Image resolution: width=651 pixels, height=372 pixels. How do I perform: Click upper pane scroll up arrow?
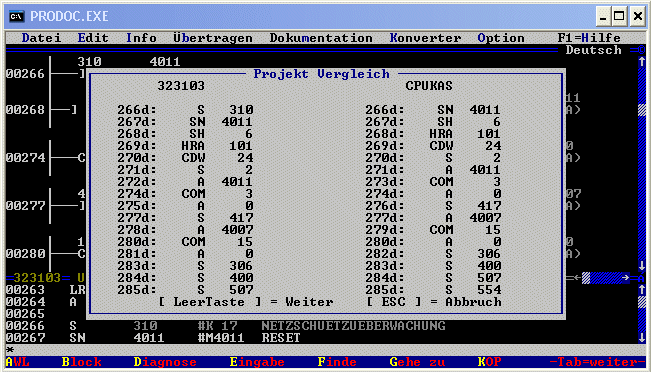(x=641, y=62)
